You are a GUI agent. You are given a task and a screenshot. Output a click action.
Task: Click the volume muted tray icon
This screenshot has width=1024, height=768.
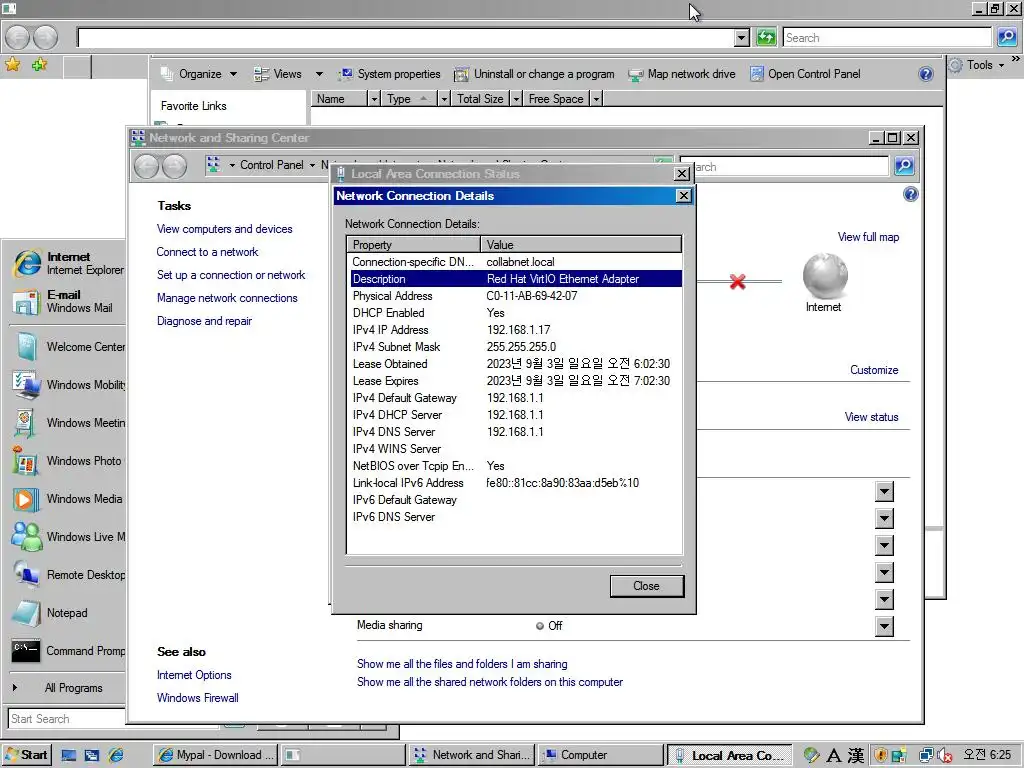click(x=944, y=756)
